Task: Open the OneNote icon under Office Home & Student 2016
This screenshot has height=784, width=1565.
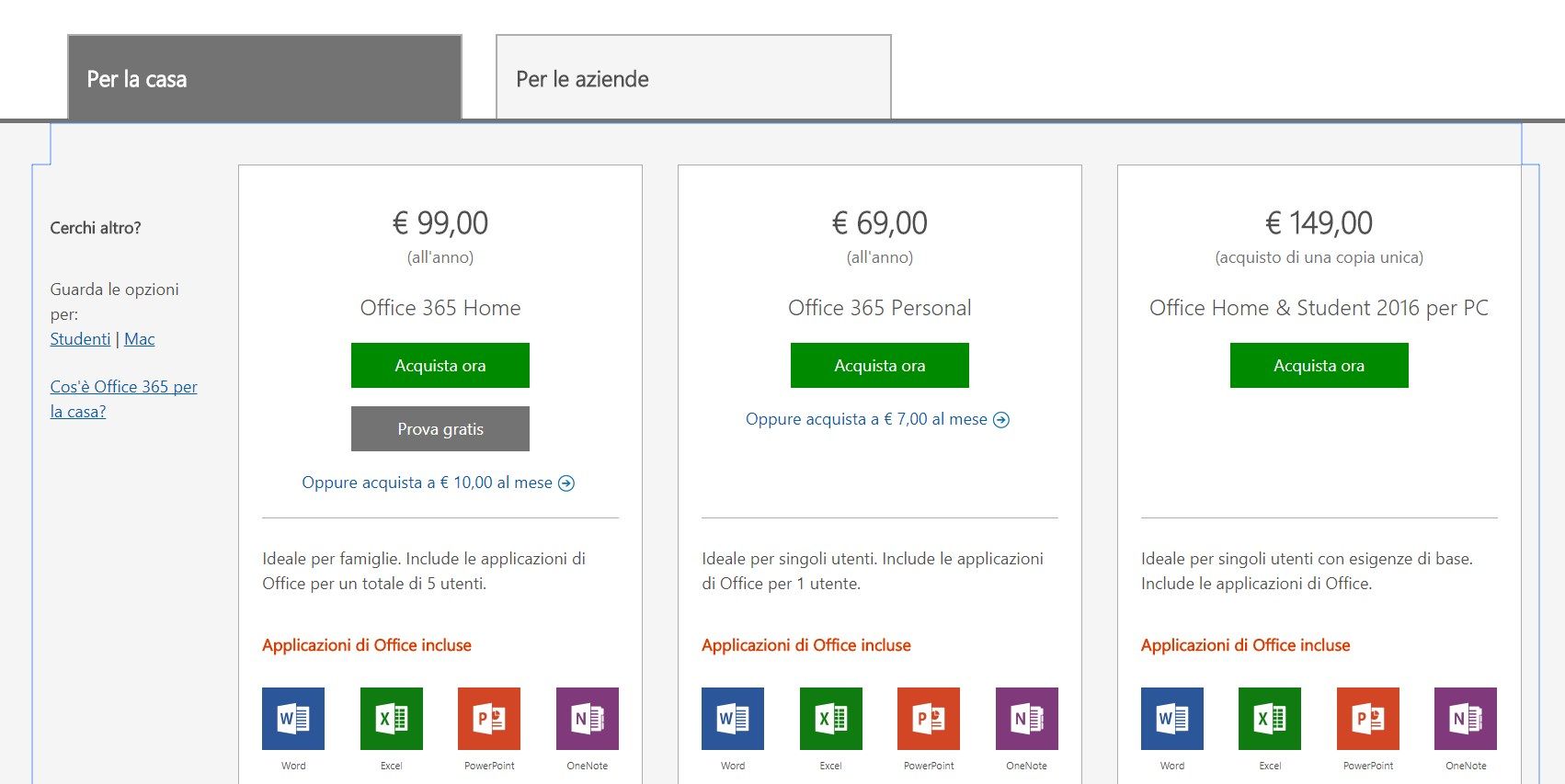Action: [x=1465, y=719]
